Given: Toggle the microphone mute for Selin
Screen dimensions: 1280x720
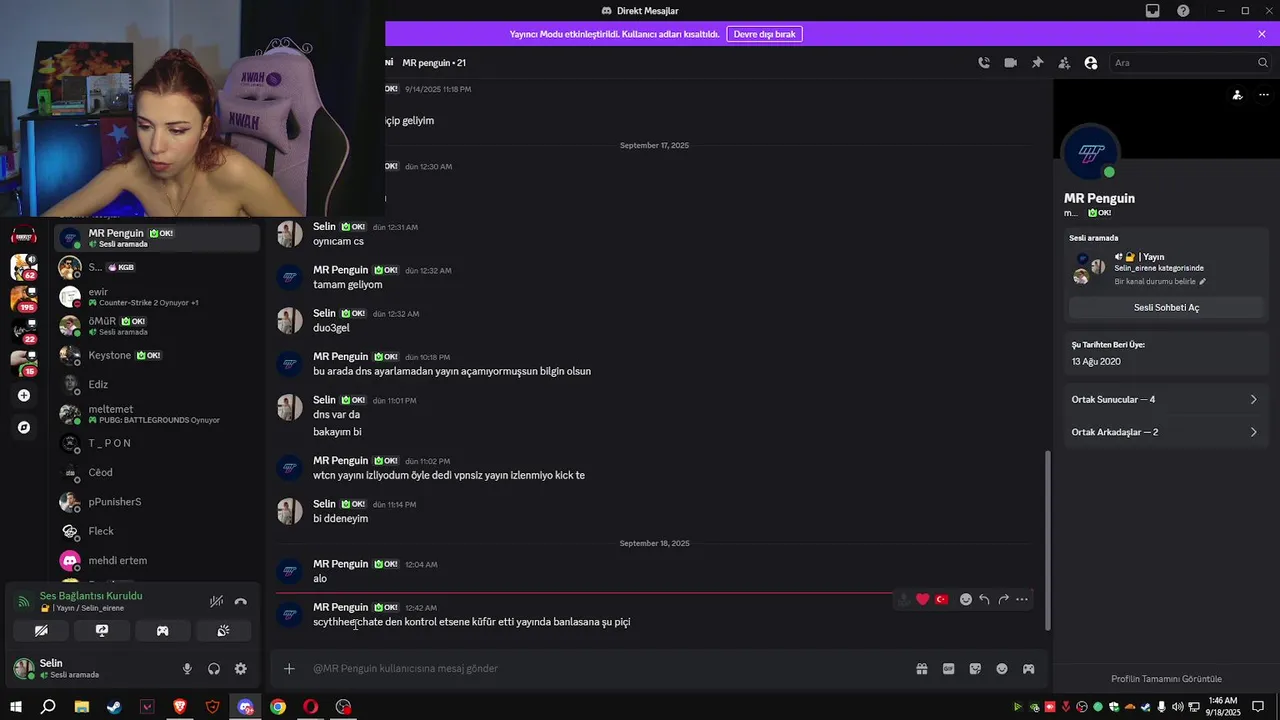Looking at the screenshot, I should [x=187, y=669].
